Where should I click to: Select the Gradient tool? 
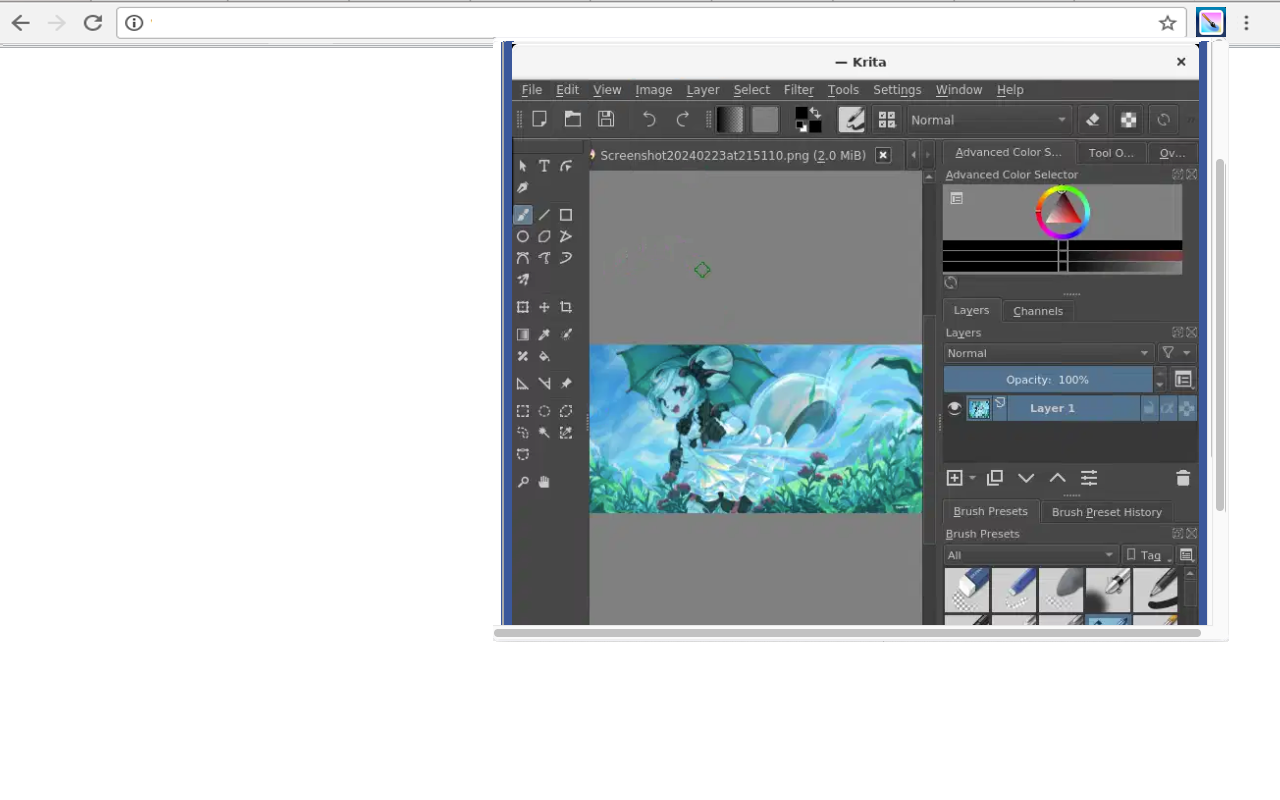pyautogui.click(x=522, y=334)
